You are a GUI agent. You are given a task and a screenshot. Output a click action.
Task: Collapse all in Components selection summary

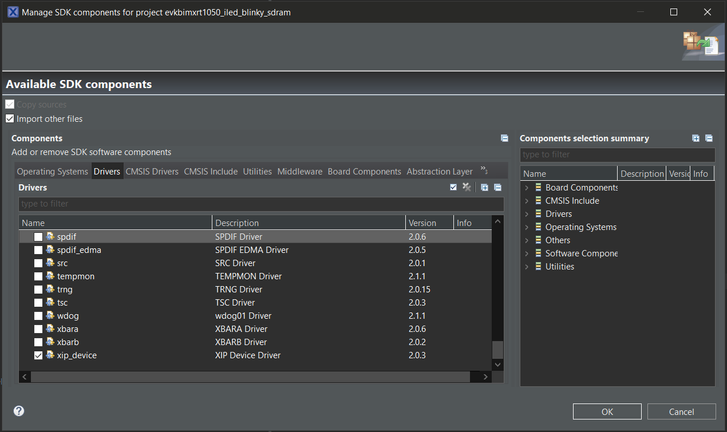(x=709, y=138)
